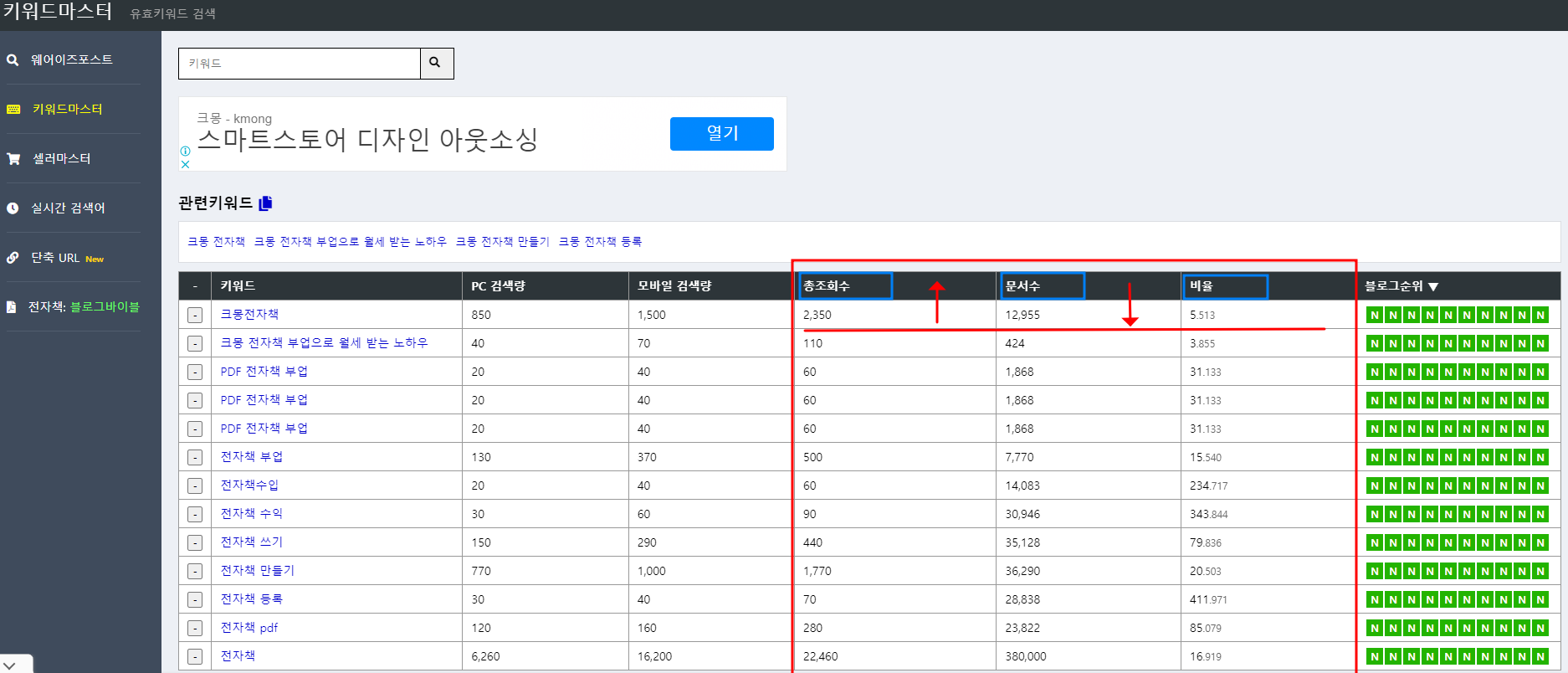Toggle the header select-all minus box
The height and width of the screenshot is (673, 1568).
click(195, 286)
